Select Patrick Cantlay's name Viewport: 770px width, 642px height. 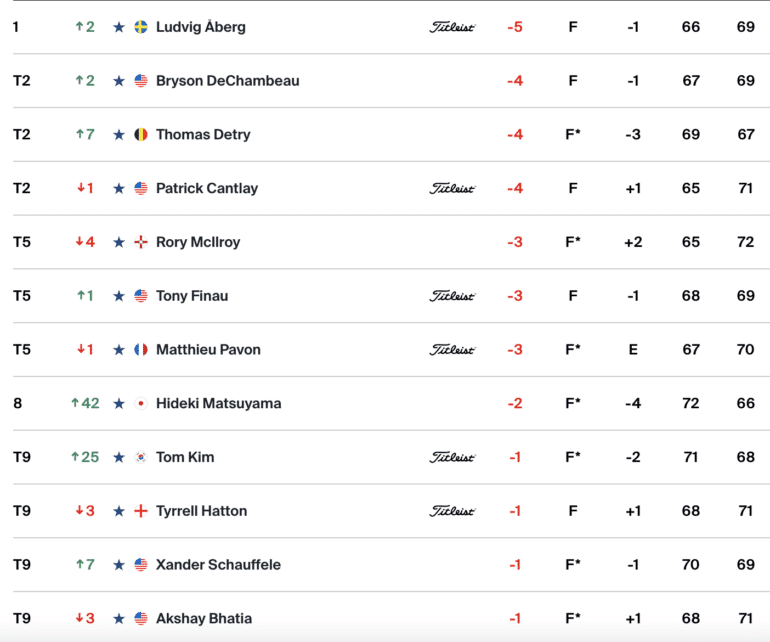(207, 189)
